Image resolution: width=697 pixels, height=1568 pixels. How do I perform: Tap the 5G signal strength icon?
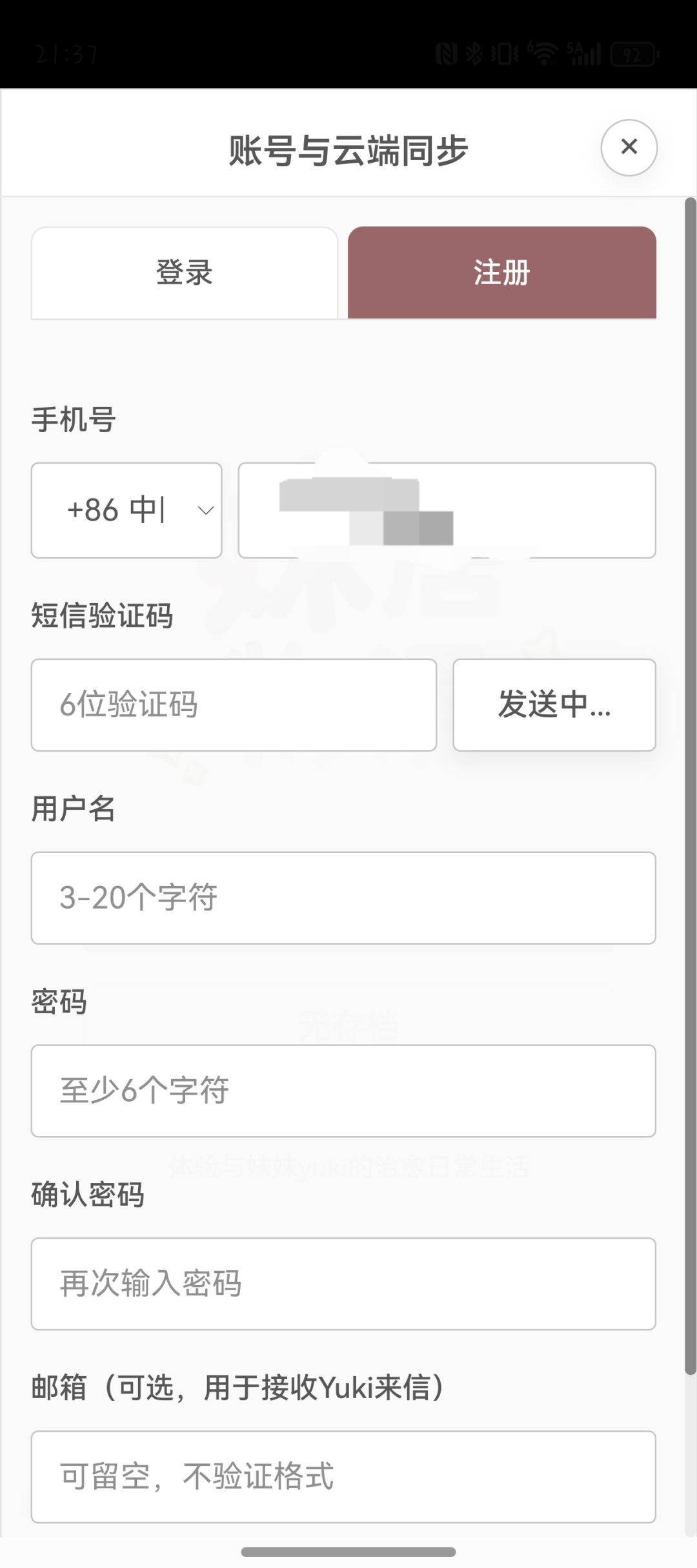584,54
